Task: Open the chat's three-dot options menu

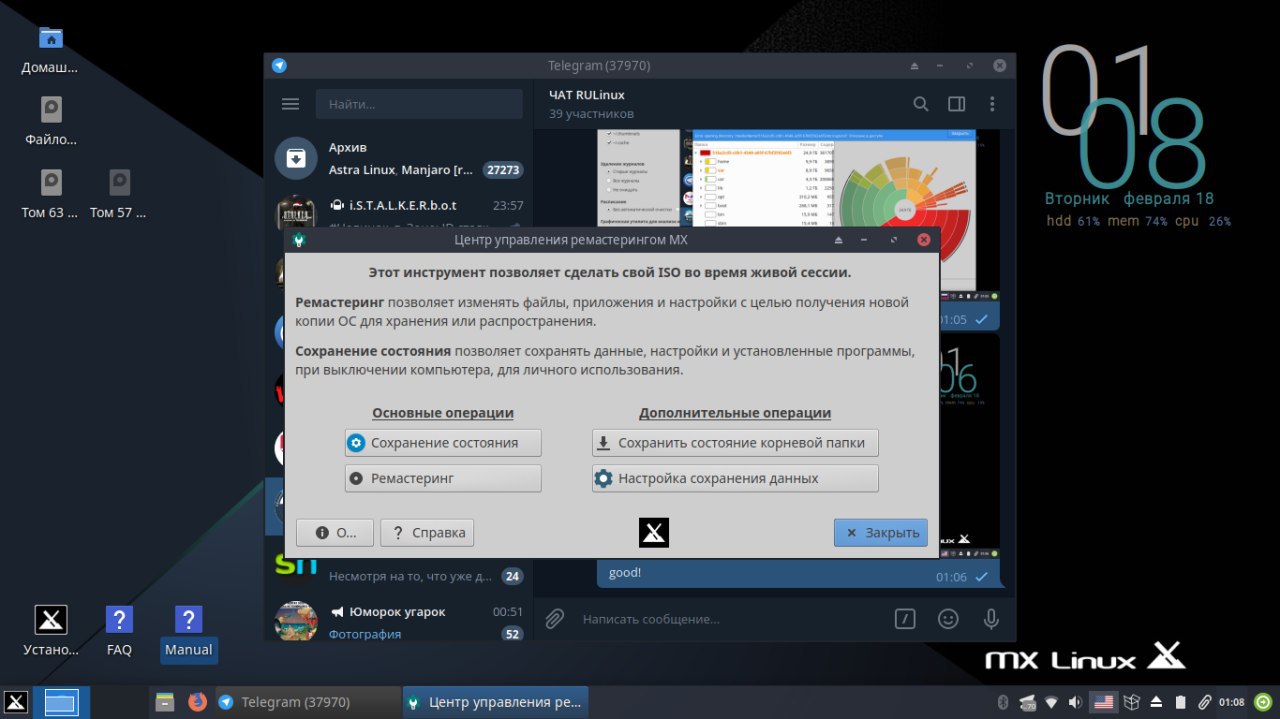Action: (992, 104)
